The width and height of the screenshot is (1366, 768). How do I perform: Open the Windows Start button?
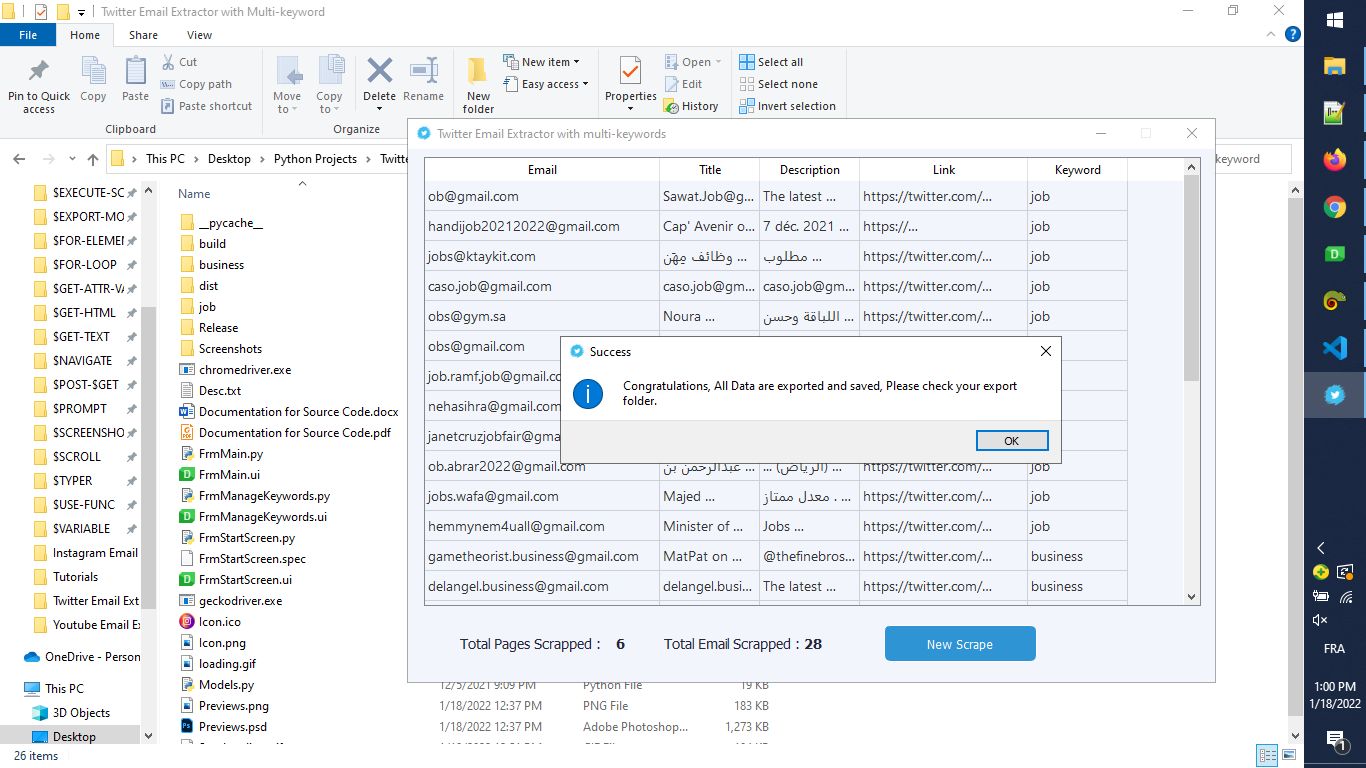(x=1334, y=20)
